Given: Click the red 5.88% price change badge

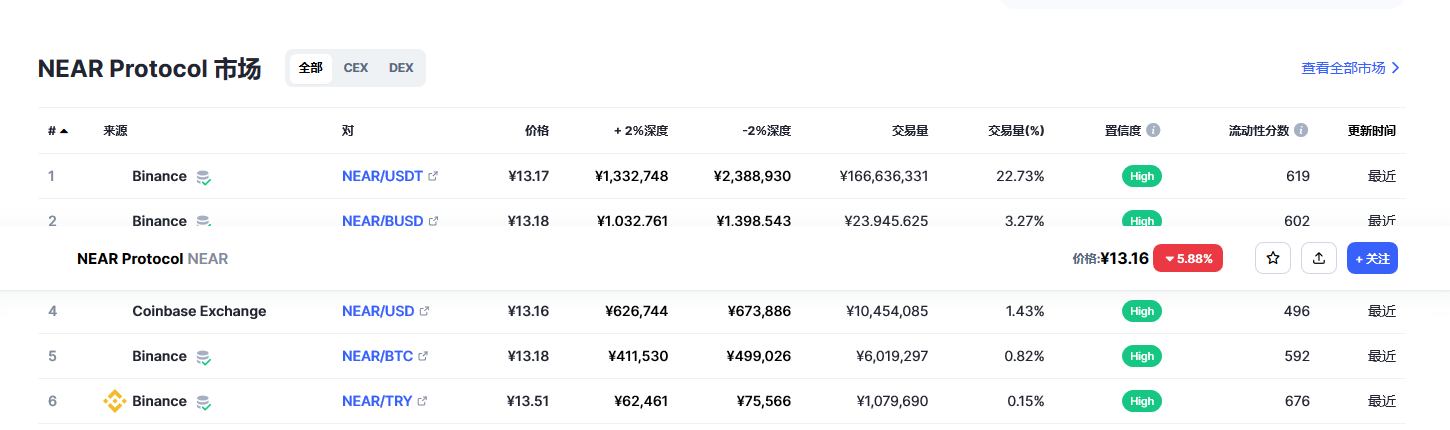Looking at the screenshot, I should click(x=1188, y=258).
